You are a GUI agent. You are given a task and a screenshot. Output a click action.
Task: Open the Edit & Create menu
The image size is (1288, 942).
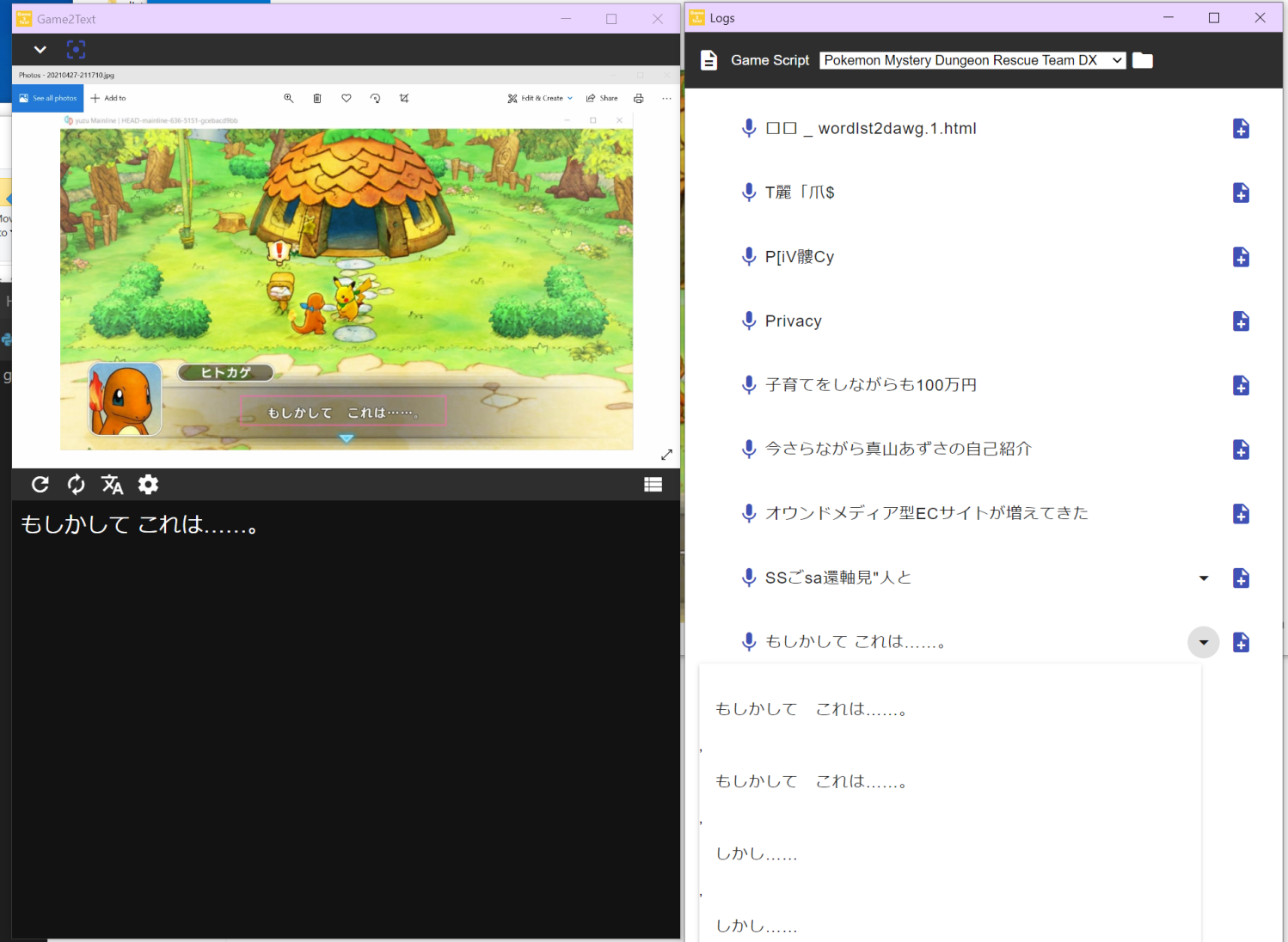(540, 98)
